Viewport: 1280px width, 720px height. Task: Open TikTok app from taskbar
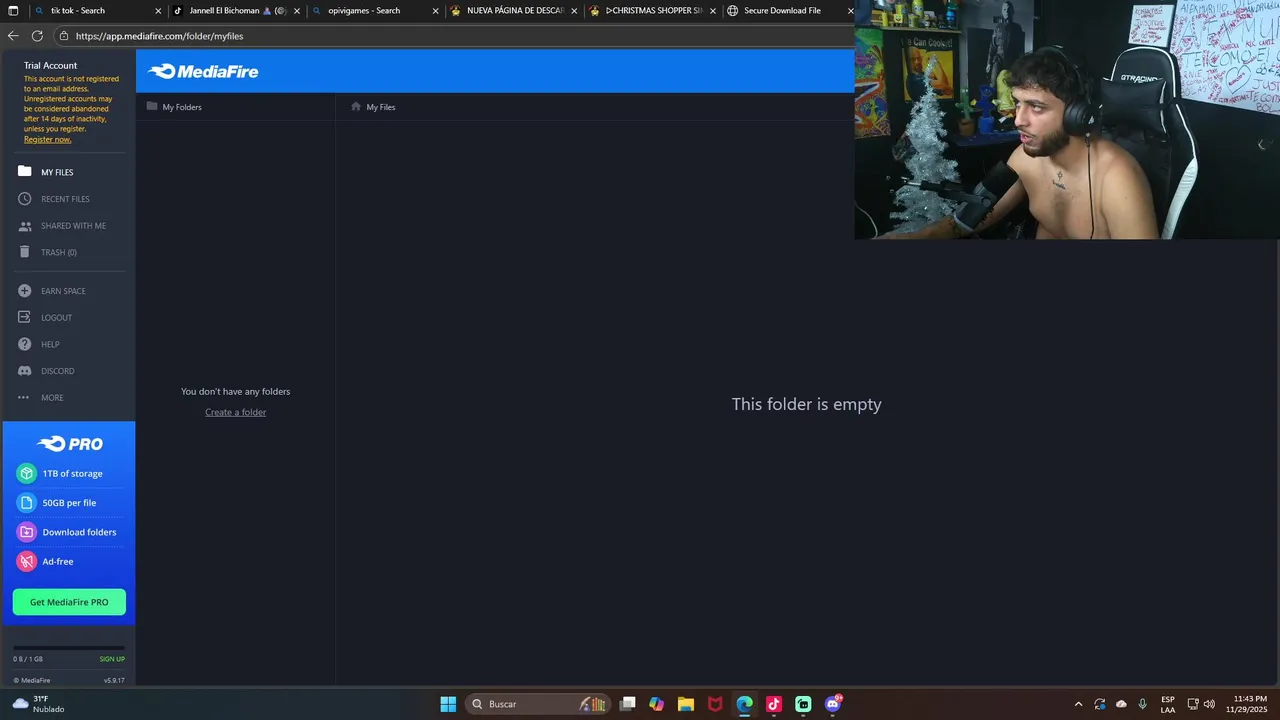[774, 704]
